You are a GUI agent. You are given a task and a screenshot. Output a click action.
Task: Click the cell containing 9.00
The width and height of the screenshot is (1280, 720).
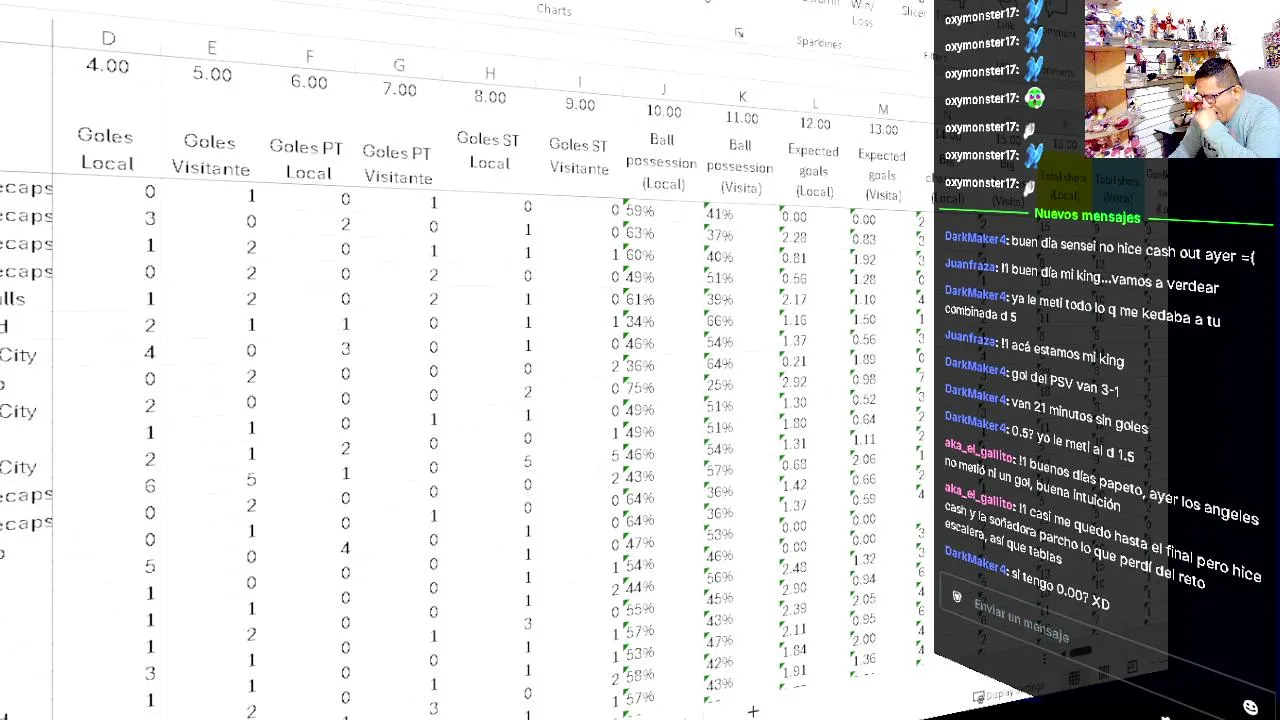[580, 104]
